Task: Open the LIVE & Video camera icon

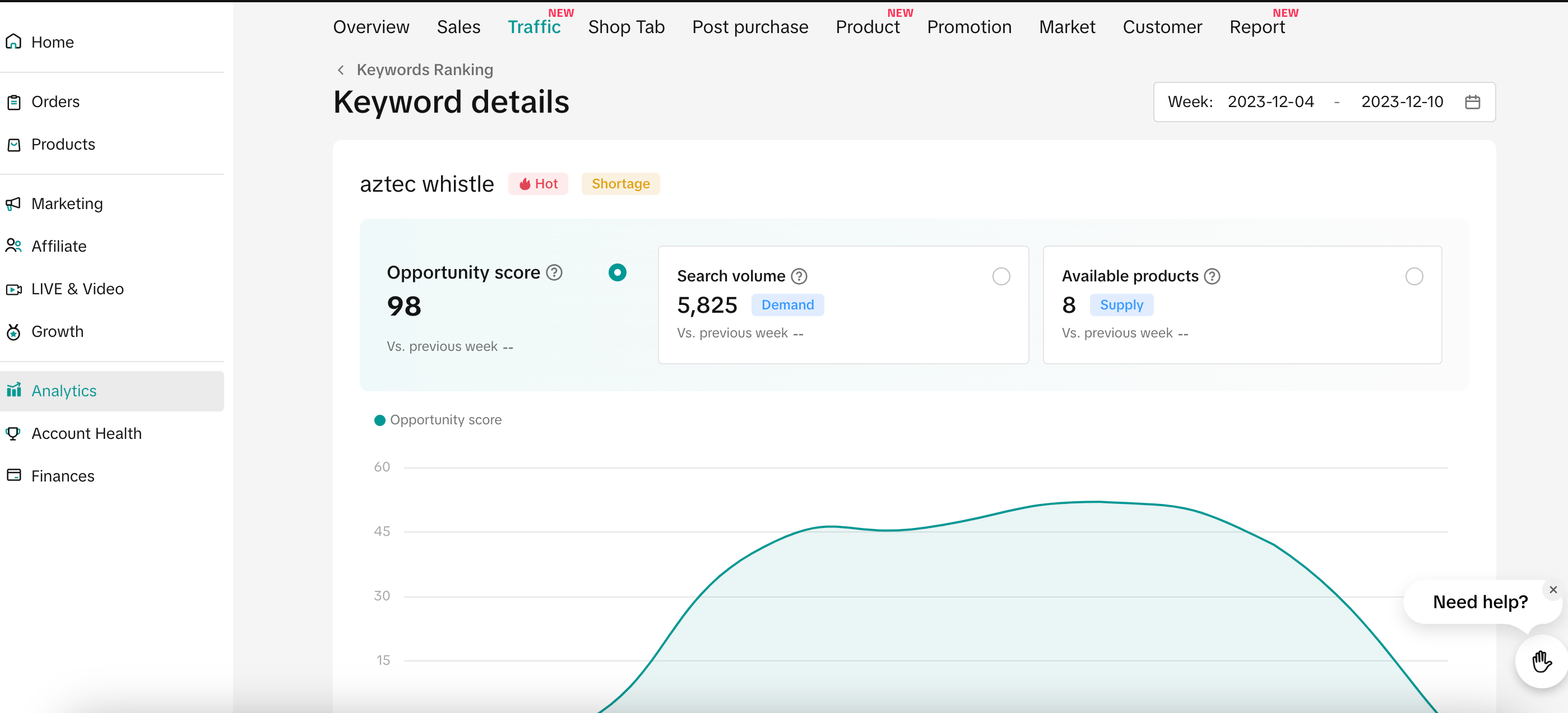Action: [13, 289]
